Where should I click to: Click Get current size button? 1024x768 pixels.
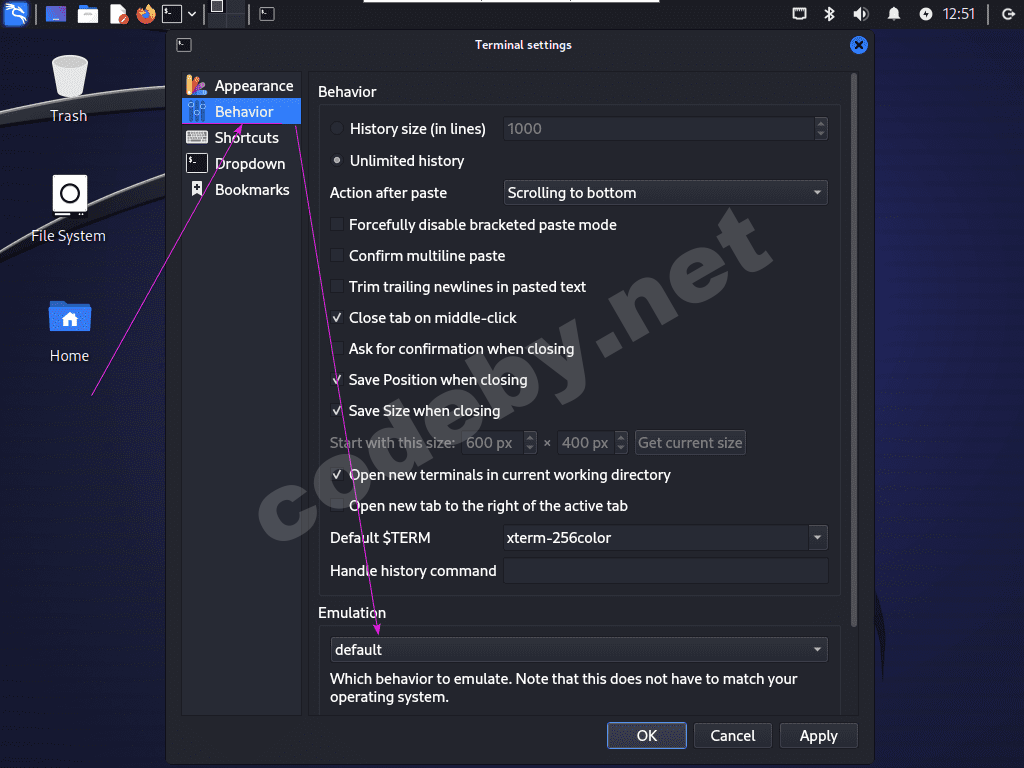pyautogui.click(x=690, y=443)
